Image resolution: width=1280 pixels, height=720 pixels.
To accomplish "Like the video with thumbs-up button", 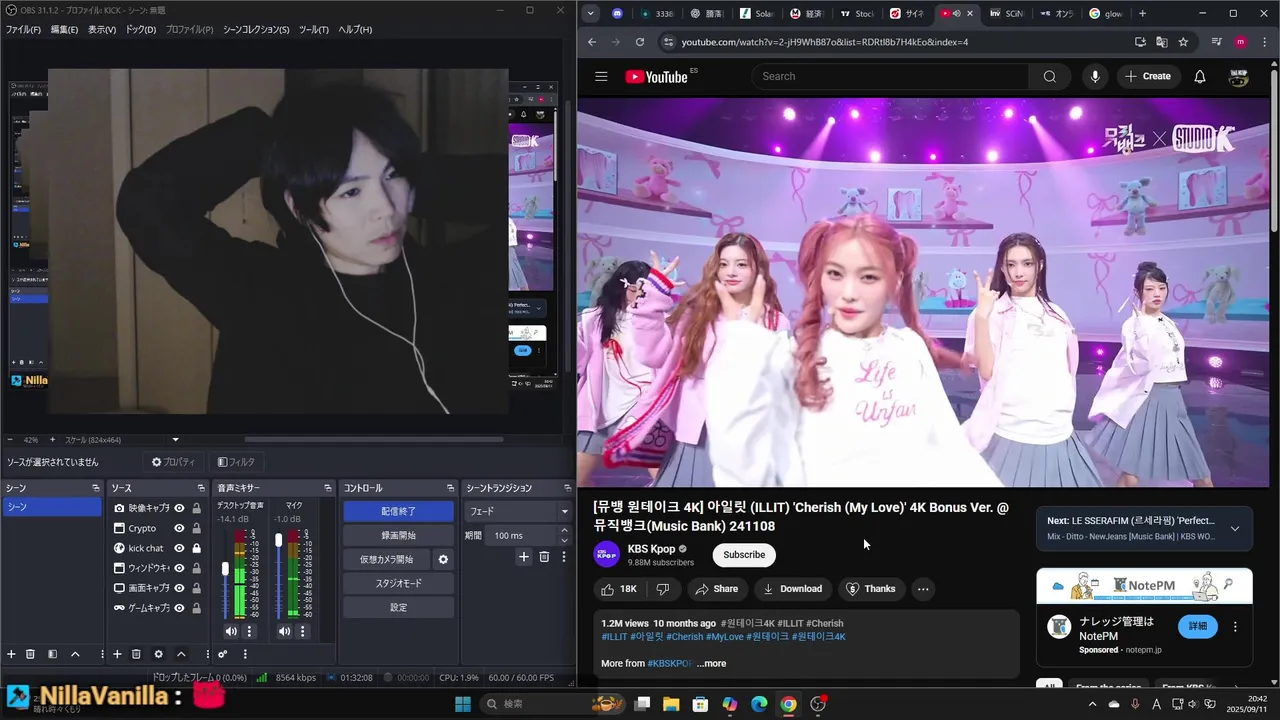I will [619, 589].
